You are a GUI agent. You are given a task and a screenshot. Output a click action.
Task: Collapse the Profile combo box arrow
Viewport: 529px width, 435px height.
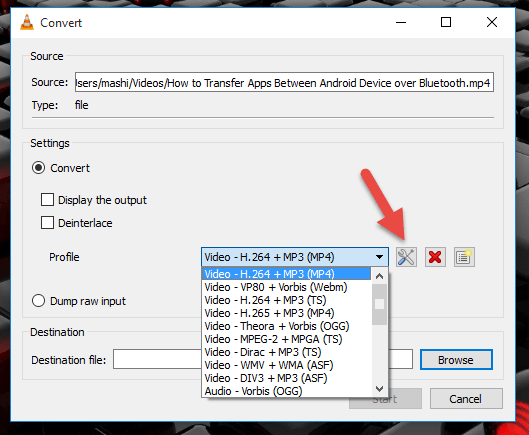(x=380, y=257)
